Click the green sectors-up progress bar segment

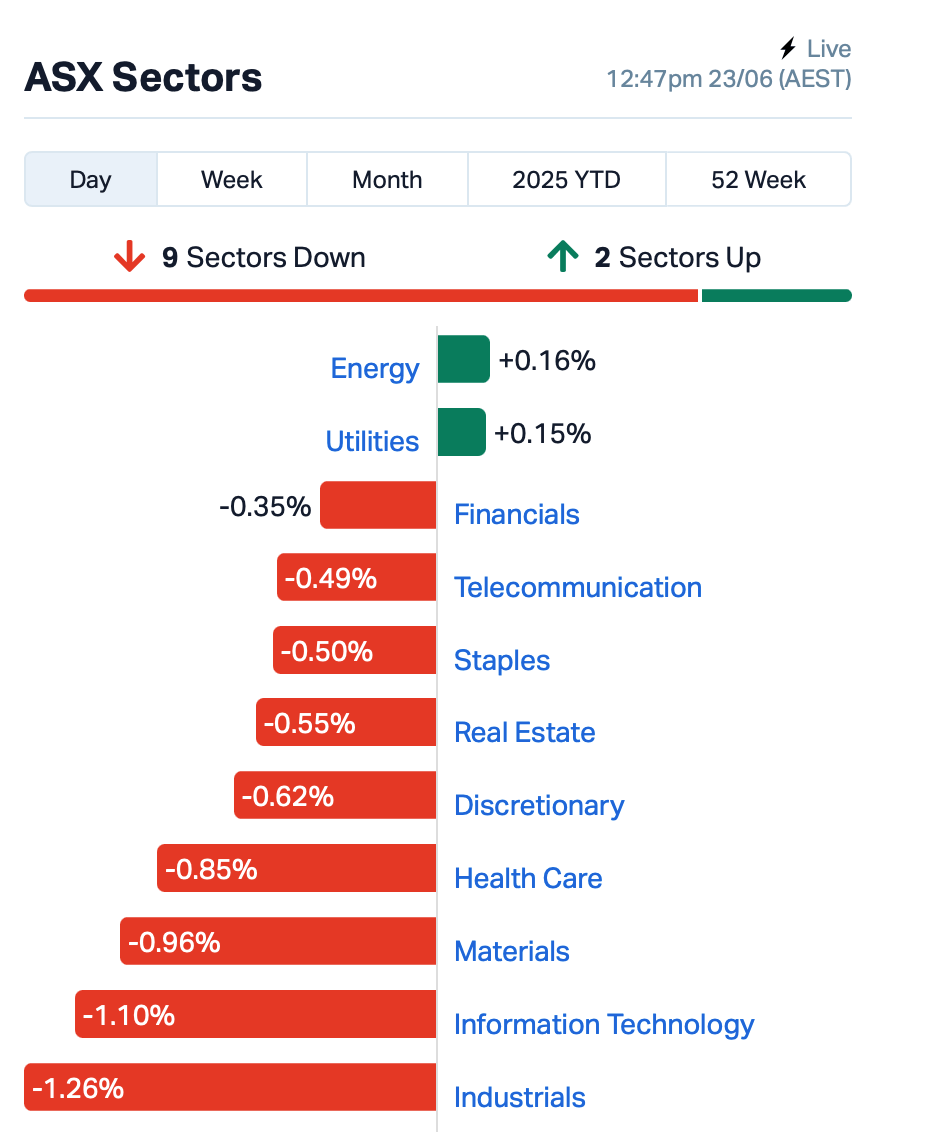[777, 295]
